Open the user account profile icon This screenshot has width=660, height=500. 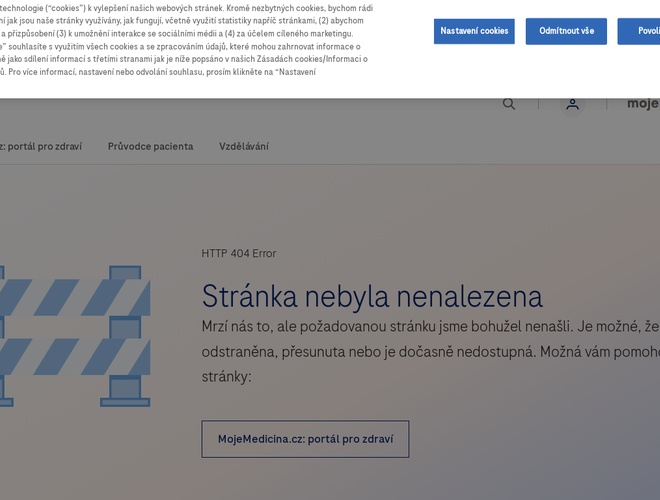[x=572, y=104]
